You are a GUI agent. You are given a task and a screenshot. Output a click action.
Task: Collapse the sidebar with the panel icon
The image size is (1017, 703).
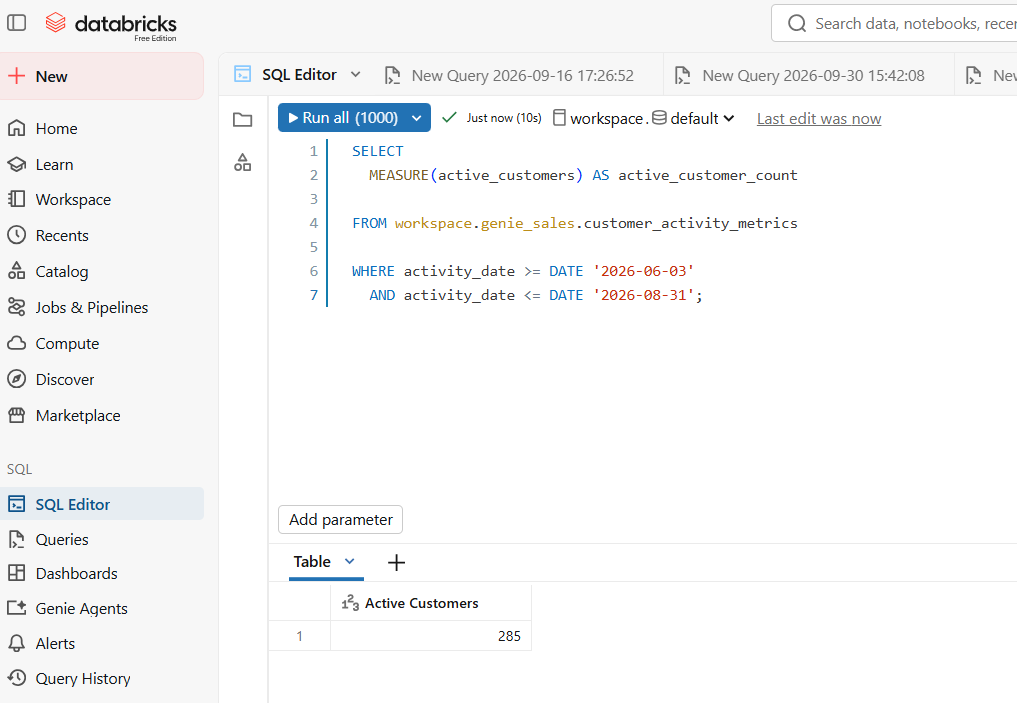tap(17, 23)
